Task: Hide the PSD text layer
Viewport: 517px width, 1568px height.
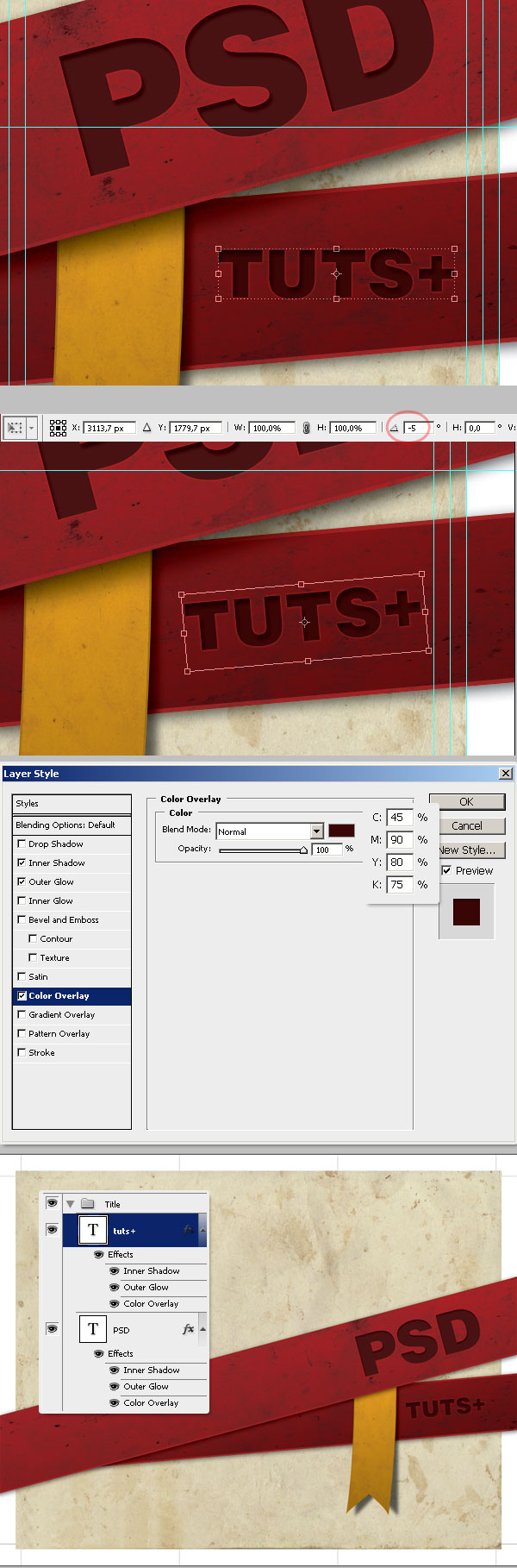Action: [x=52, y=1328]
